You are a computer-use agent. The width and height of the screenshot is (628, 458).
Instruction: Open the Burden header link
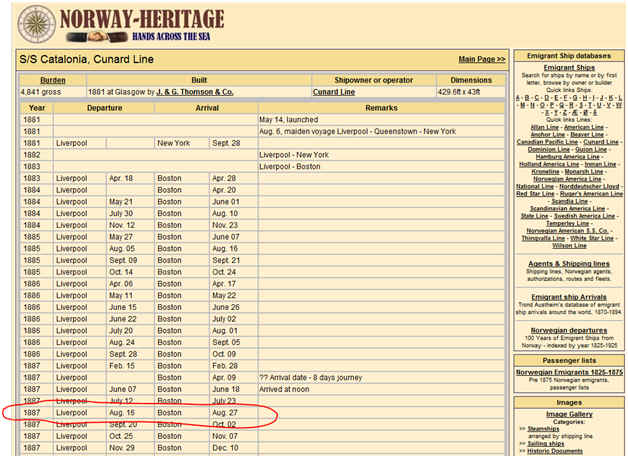[x=52, y=80]
